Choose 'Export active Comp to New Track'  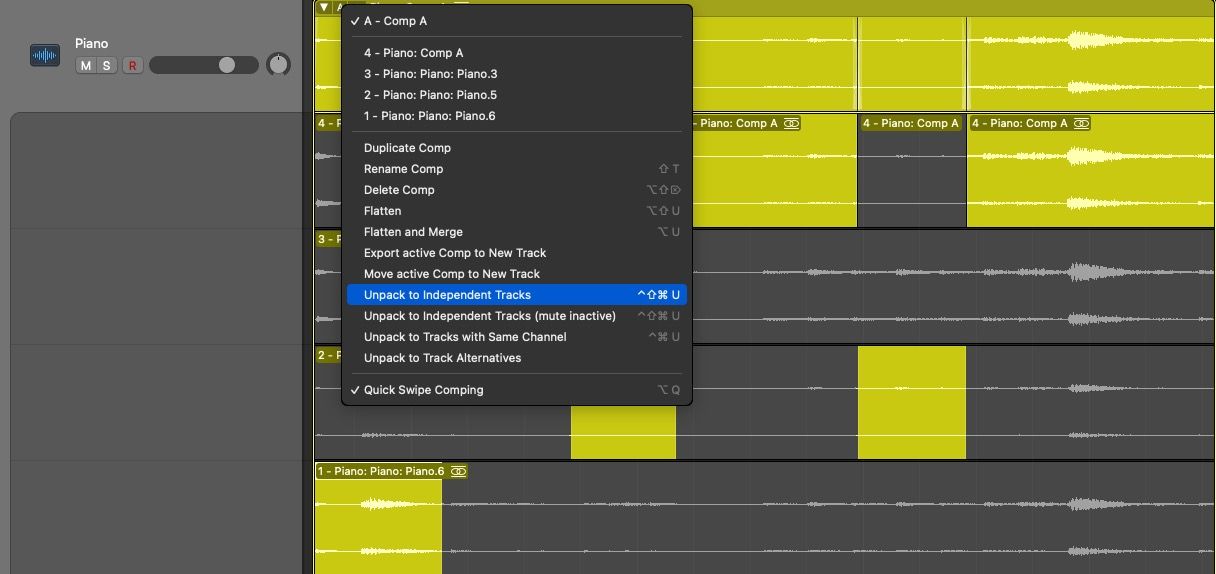[455, 253]
